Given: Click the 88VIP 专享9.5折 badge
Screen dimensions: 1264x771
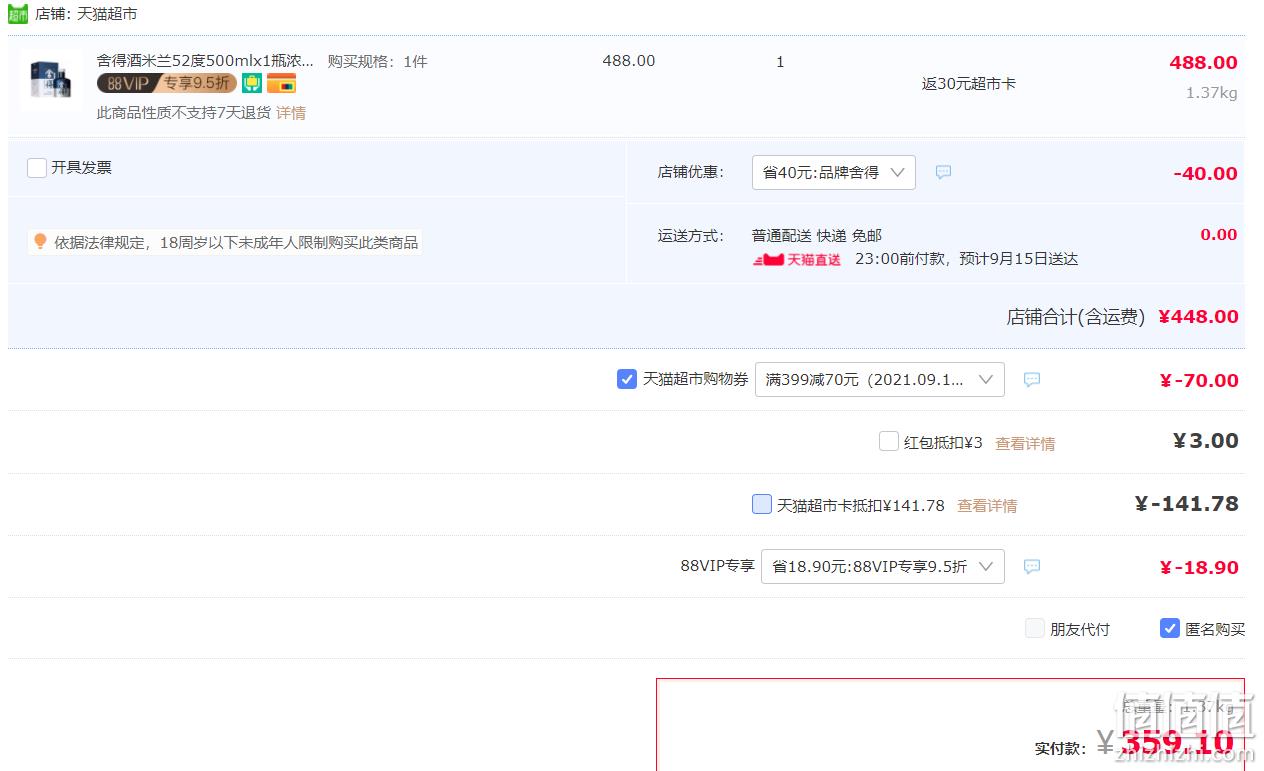Looking at the screenshot, I should [x=167, y=83].
